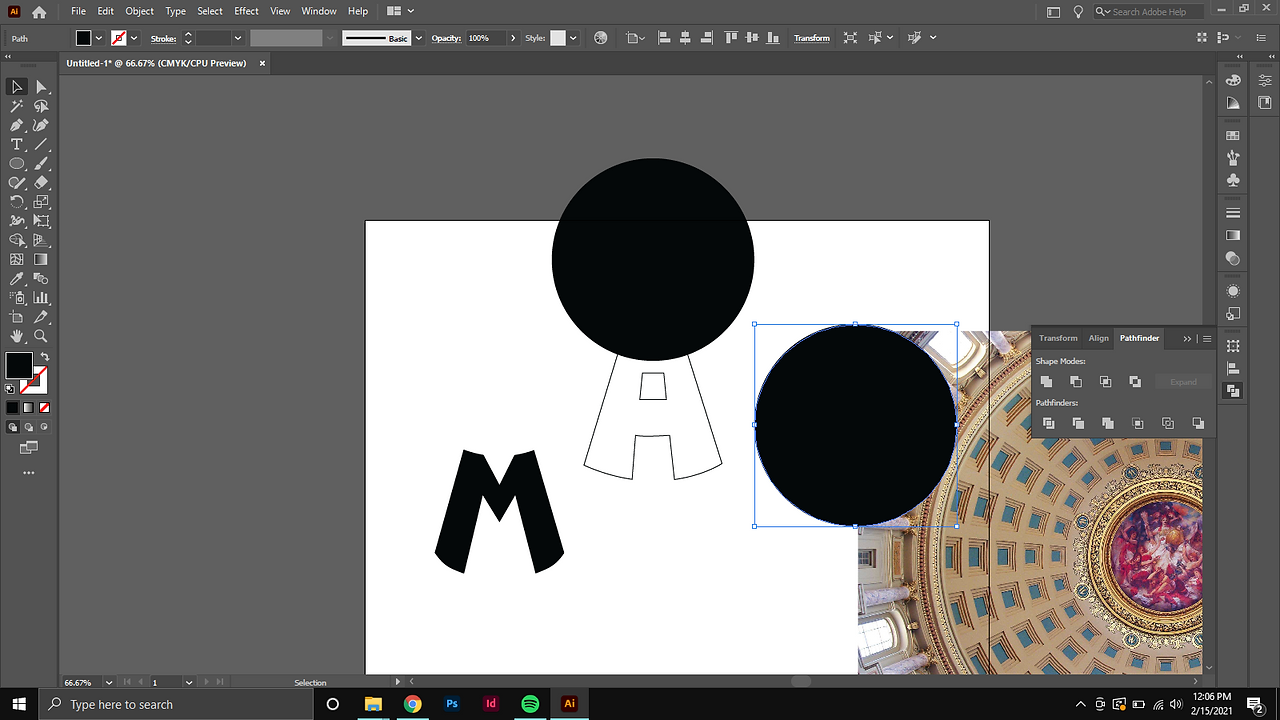This screenshot has height=720, width=1280.
Task: Select the Artboard tool
Action: tap(17, 317)
